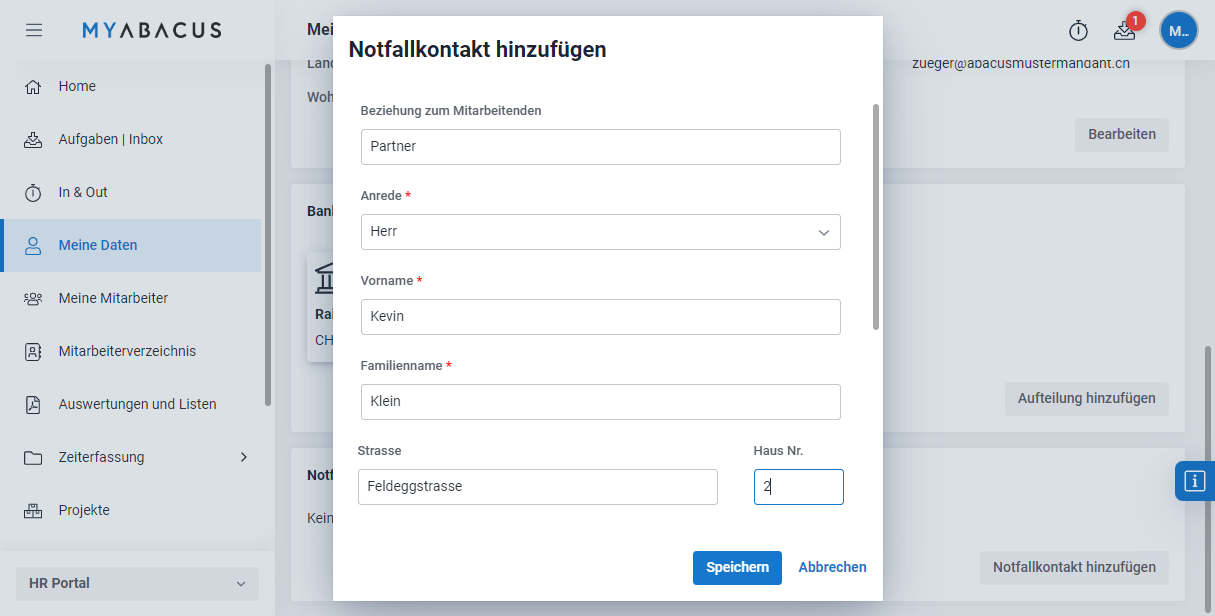Click the bank building icon

tap(325, 279)
